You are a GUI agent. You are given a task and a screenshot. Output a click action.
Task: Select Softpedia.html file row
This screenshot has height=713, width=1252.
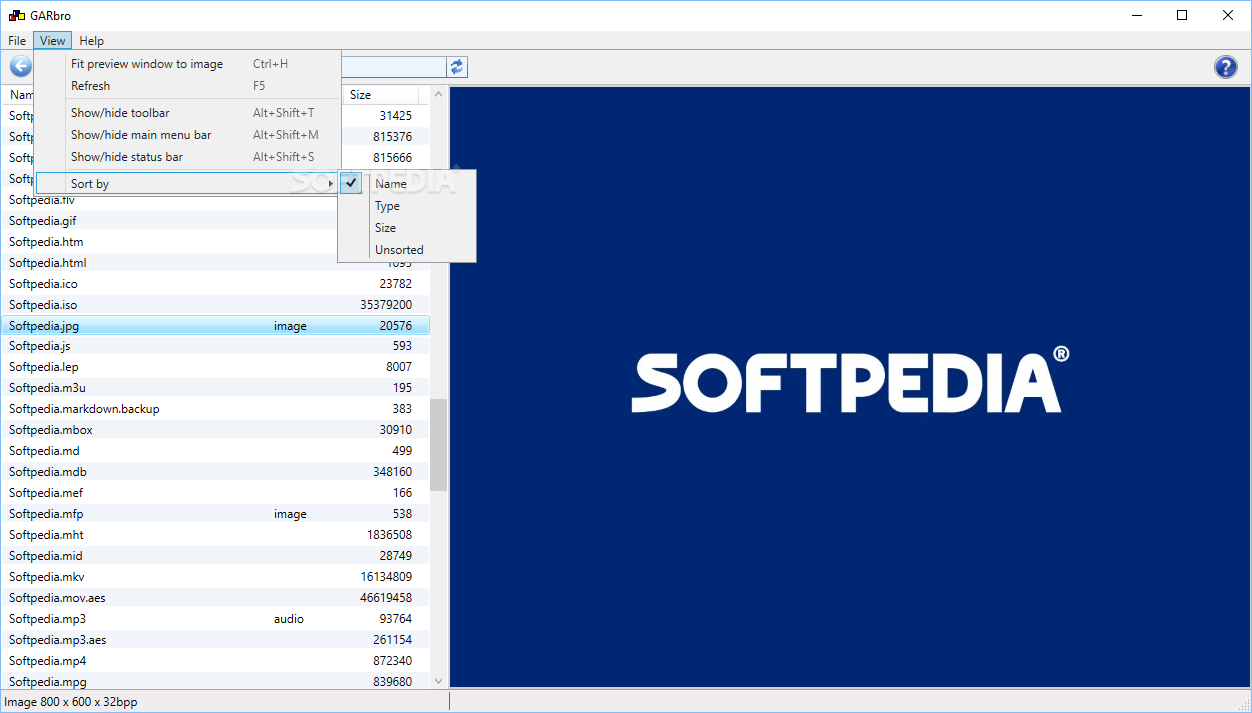(x=215, y=263)
